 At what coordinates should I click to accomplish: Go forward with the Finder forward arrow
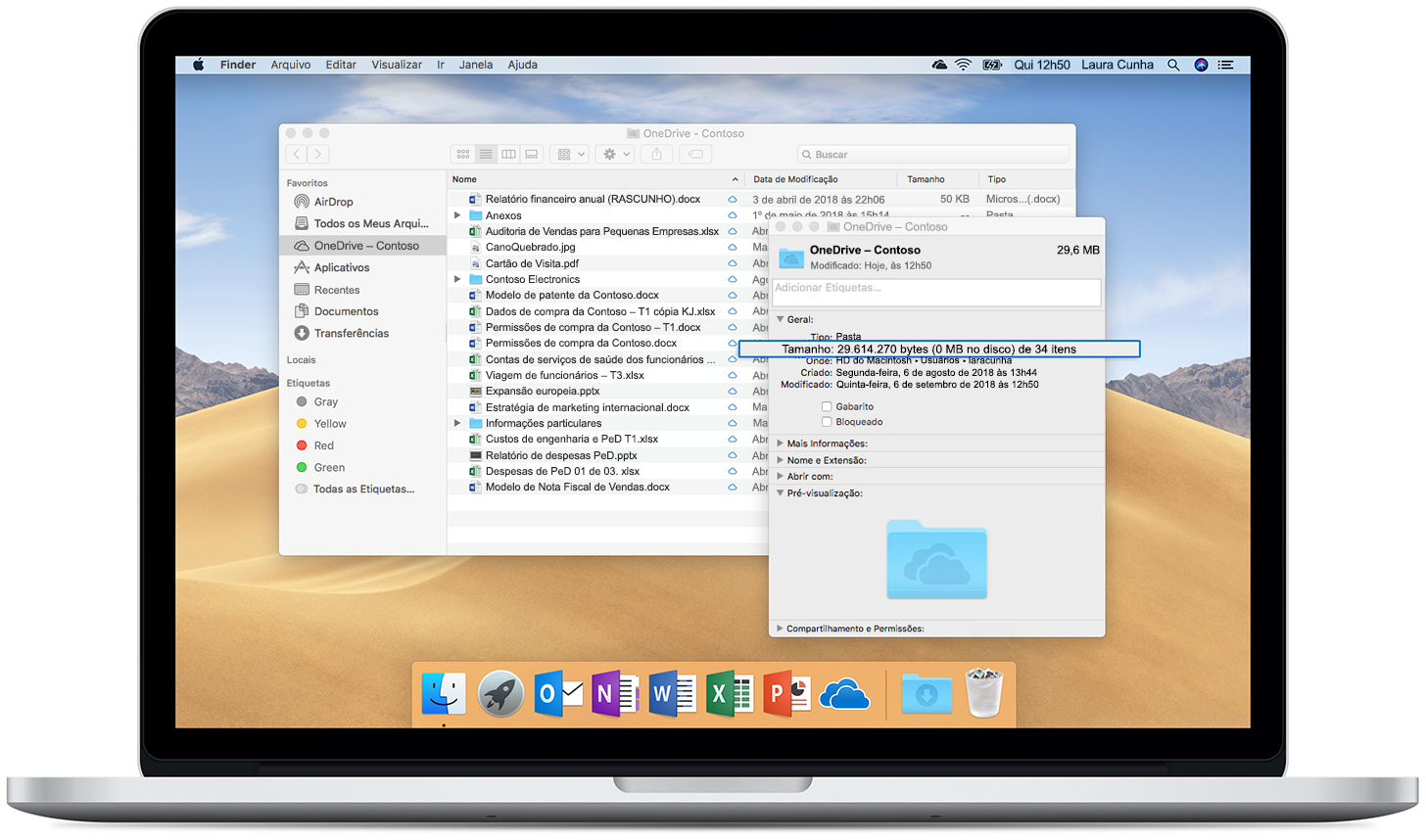[x=318, y=154]
